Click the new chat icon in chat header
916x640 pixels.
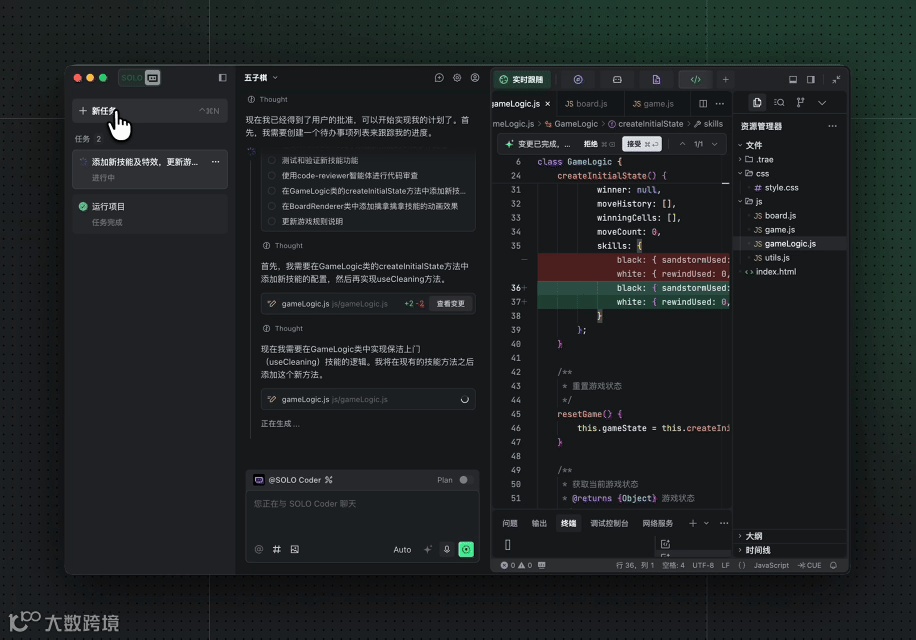pos(439,78)
